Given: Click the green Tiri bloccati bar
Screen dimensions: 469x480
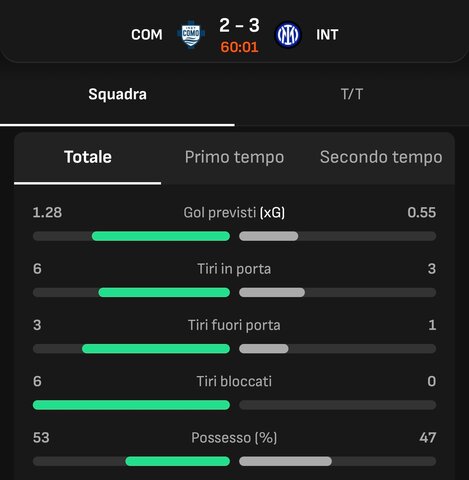Looking at the screenshot, I should pos(131,405).
